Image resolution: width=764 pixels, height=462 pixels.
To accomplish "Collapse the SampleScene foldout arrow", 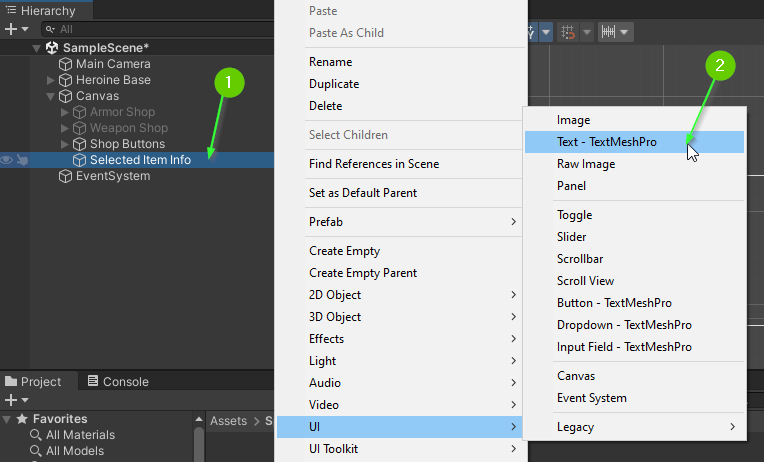I will [37, 48].
